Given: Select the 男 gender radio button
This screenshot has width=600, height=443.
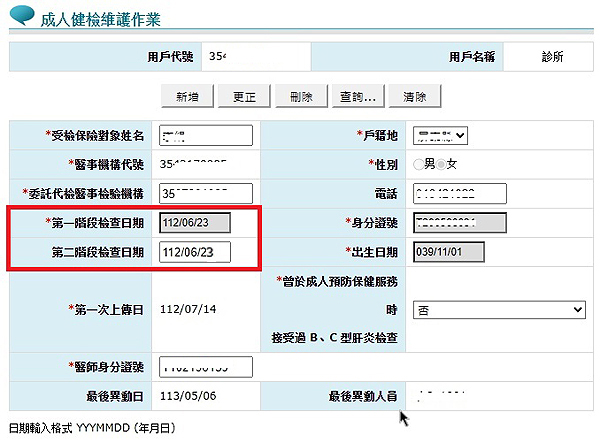Looking at the screenshot, I should [417, 164].
